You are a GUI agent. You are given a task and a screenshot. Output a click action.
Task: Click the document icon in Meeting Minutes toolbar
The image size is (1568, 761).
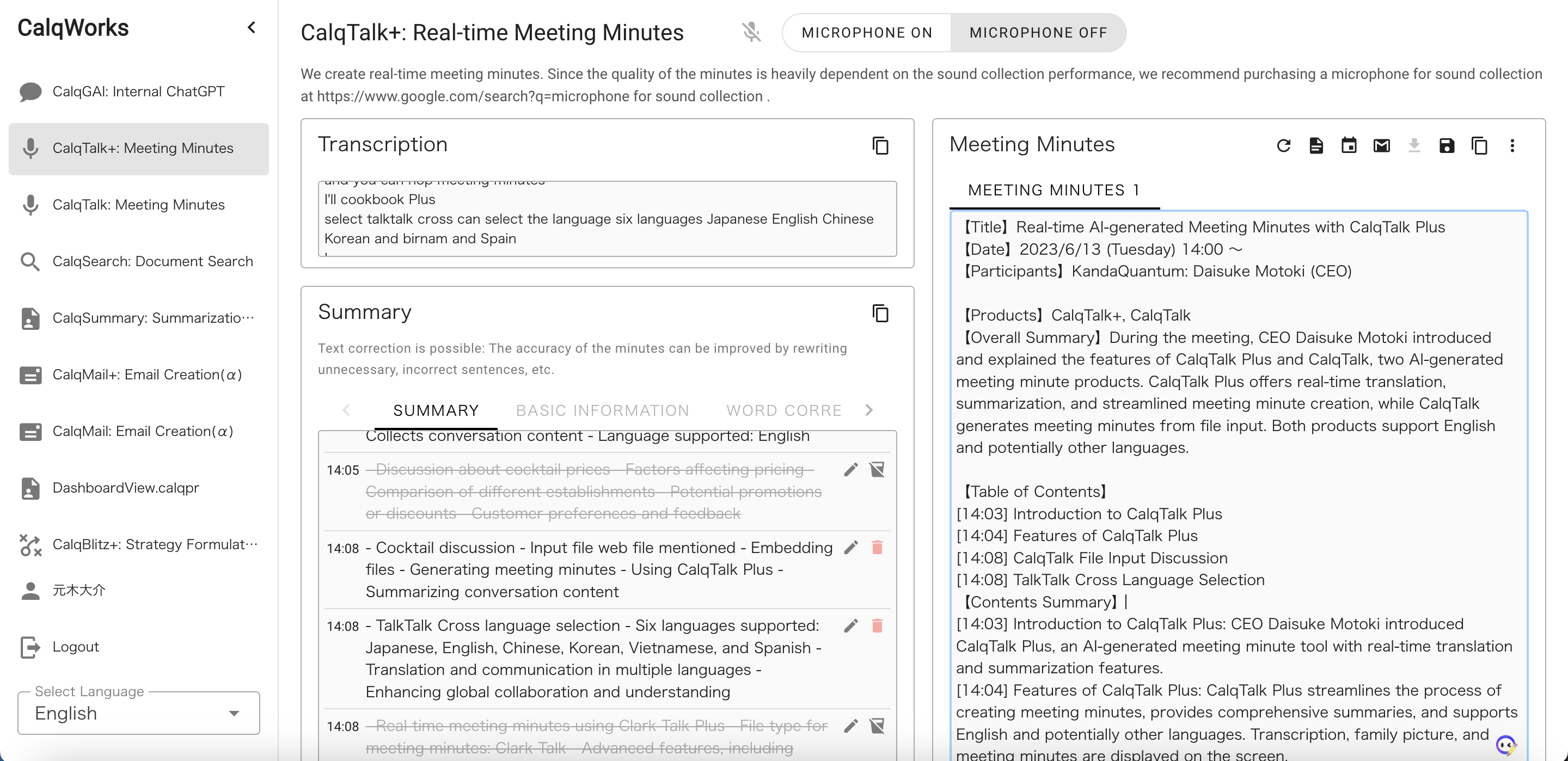coord(1316,145)
